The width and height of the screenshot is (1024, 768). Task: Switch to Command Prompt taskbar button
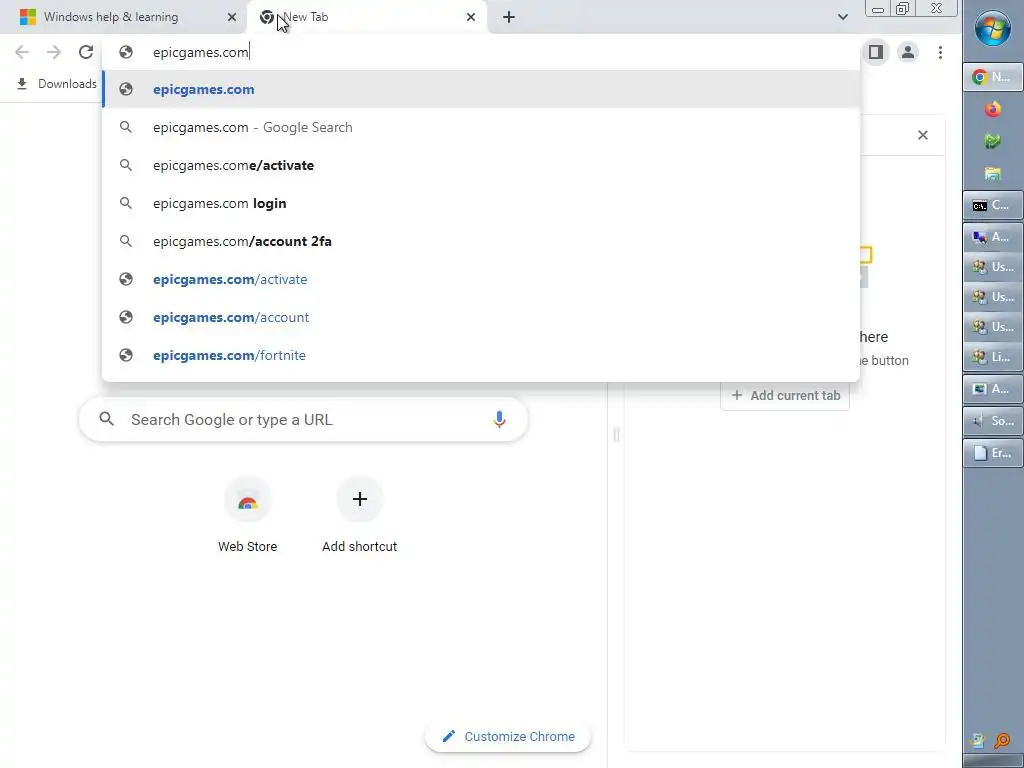992,205
